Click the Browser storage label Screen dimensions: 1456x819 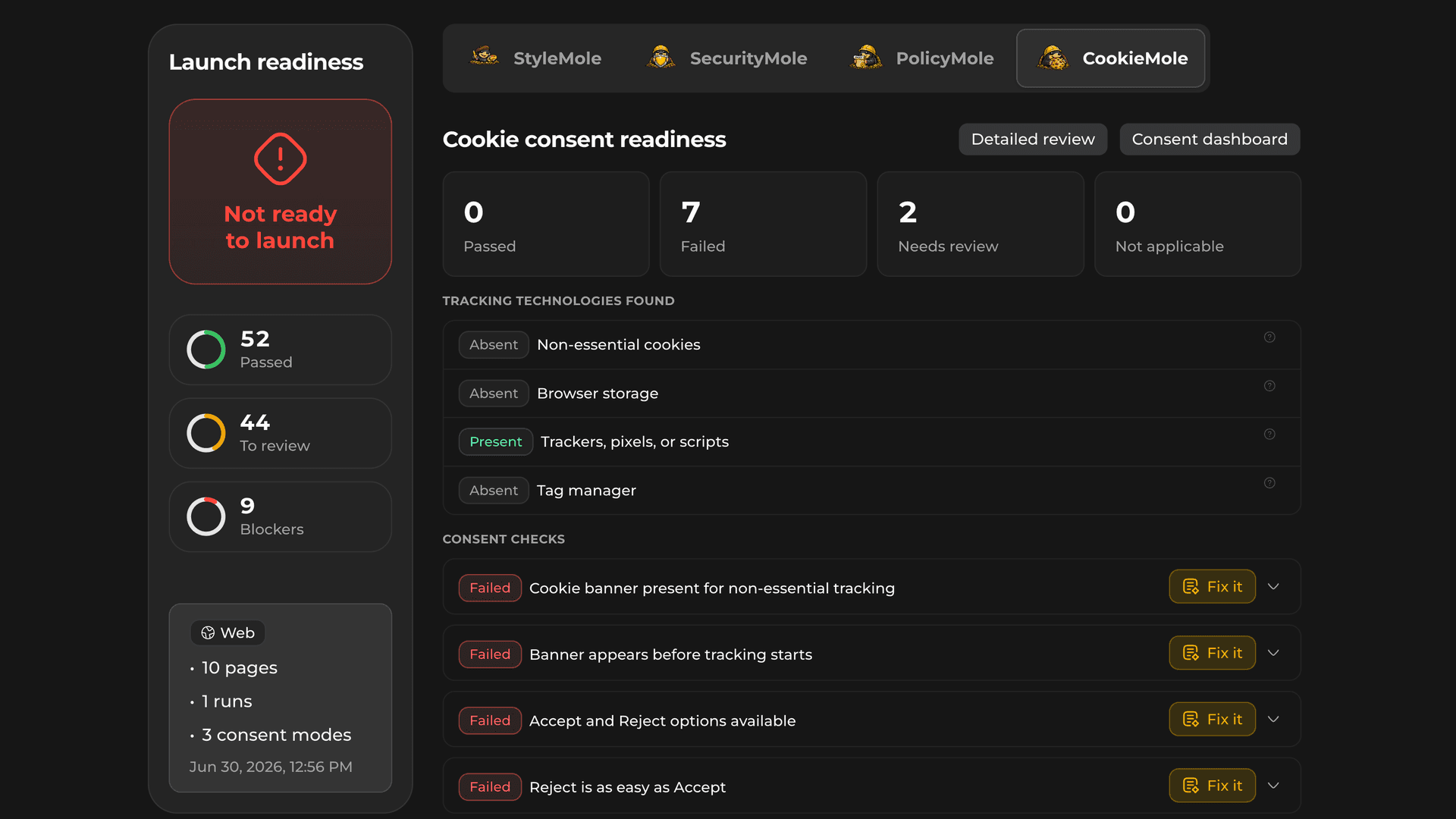pos(598,394)
